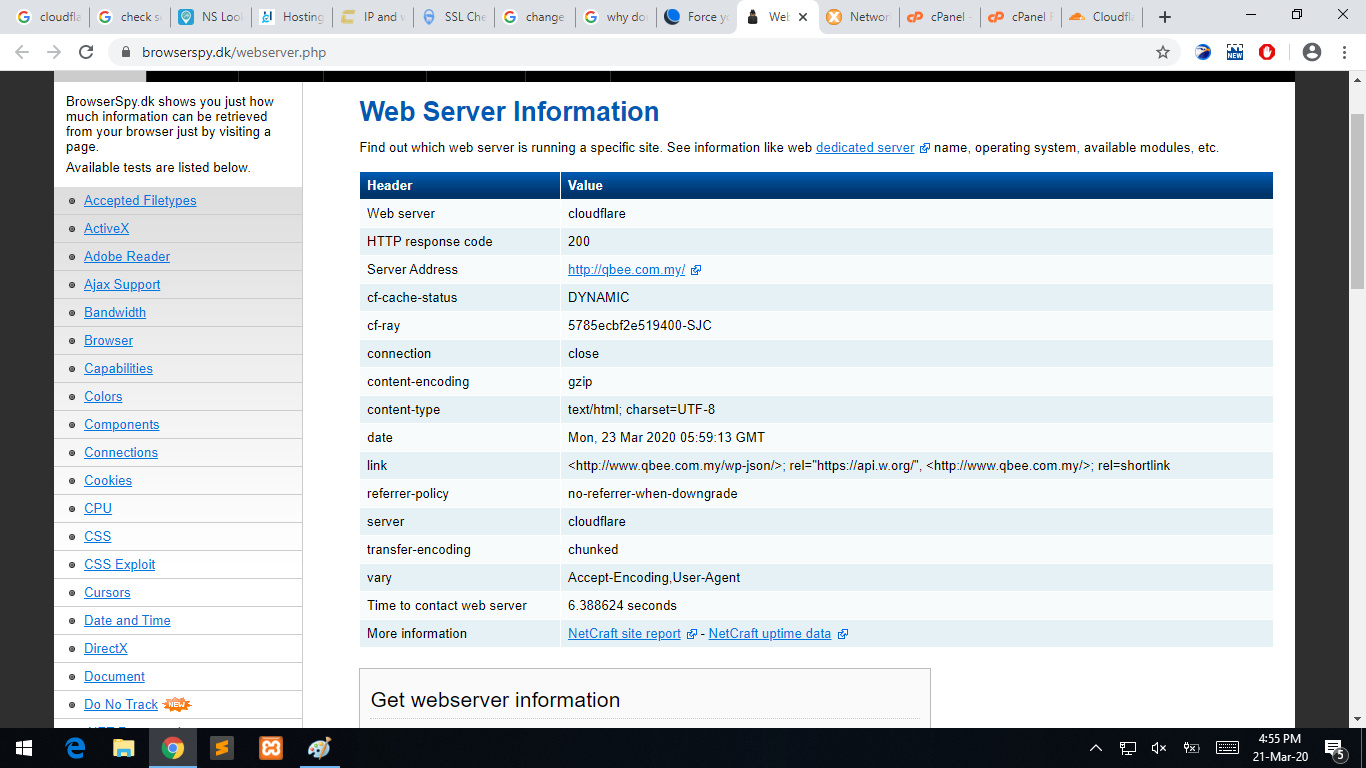Open the Bandwidth test link
This screenshot has width=1366, height=768.
click(x=115, y=313)
